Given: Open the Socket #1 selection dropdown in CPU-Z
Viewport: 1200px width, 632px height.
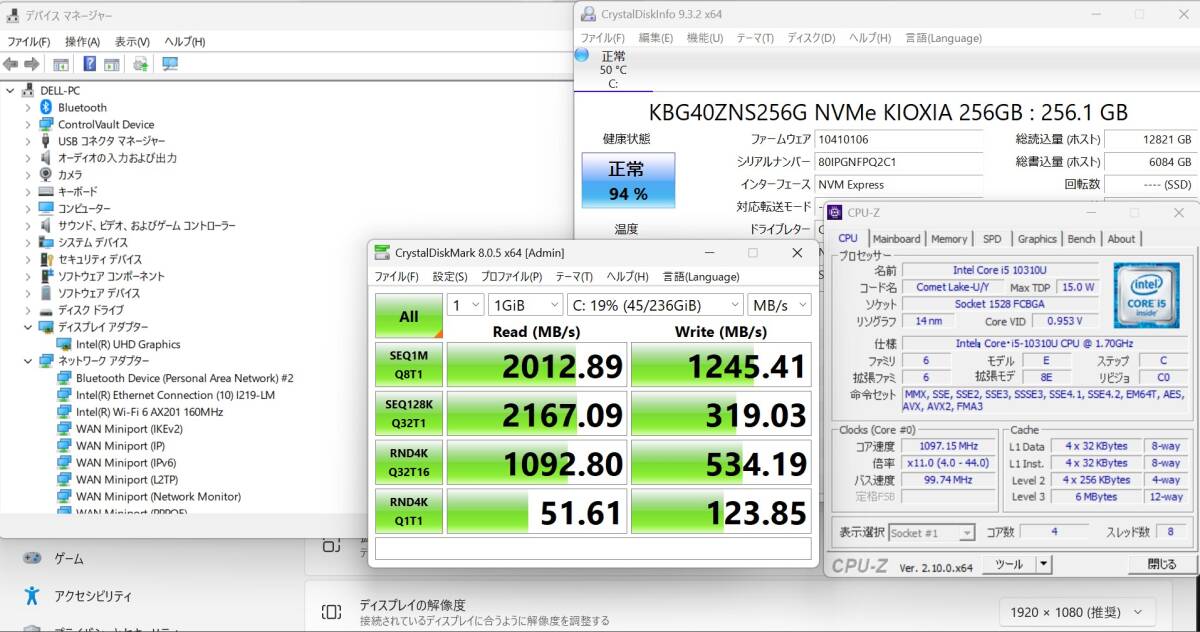Looking at the screenshot, I should 930,533.
